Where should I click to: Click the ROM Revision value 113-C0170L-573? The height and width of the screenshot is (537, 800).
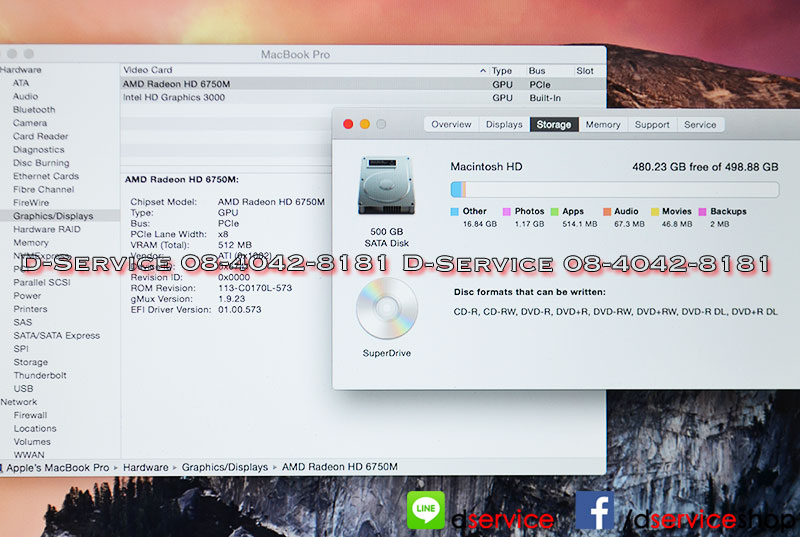click(x=255, y=288)
